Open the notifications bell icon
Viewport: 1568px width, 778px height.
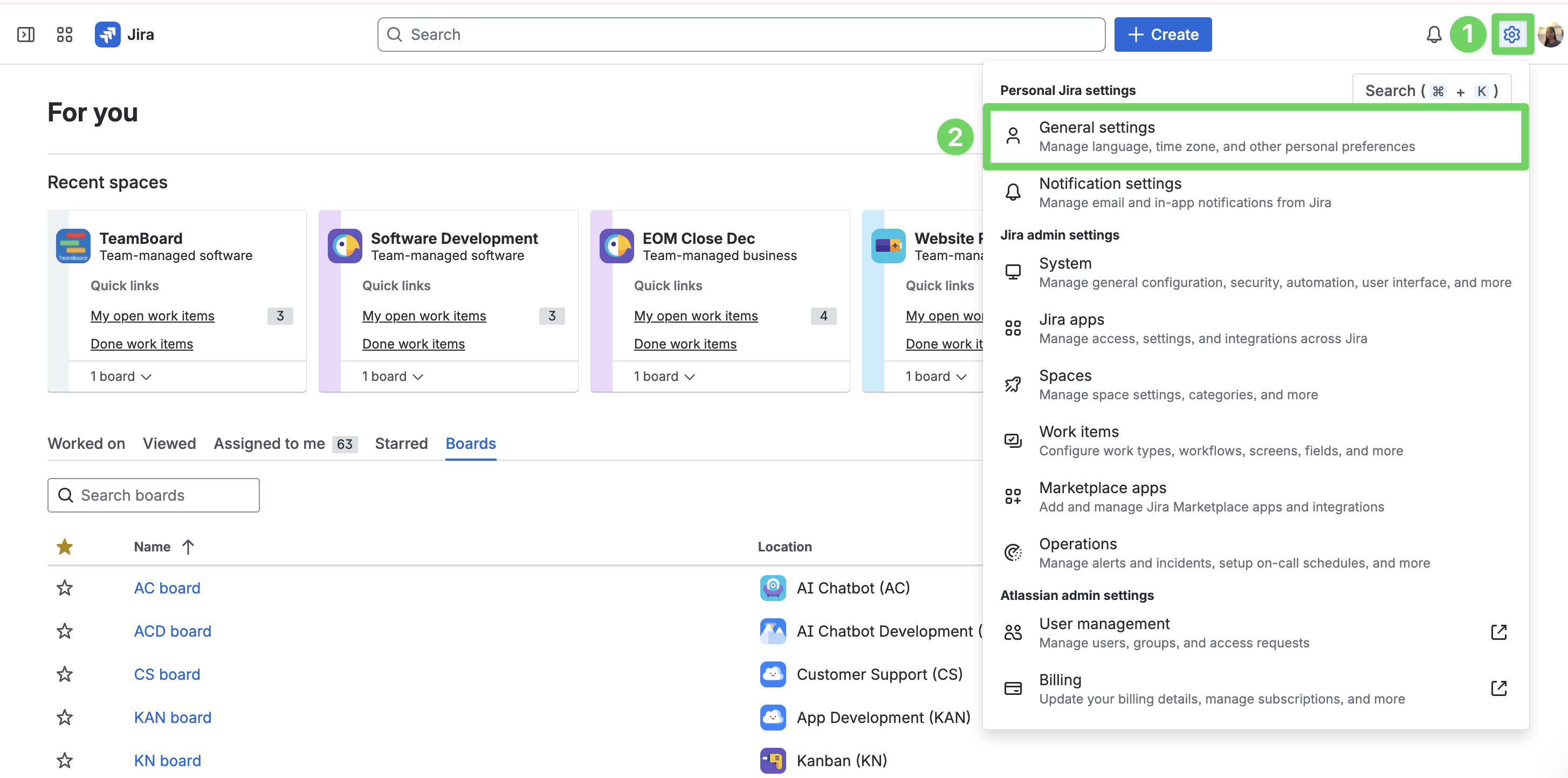pos(1434,35)
